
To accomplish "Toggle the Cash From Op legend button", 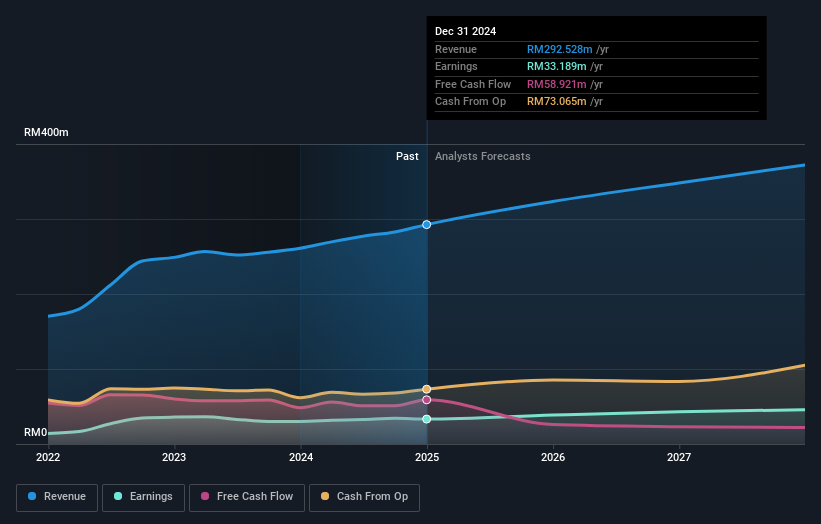I will (x=364, y=497).
